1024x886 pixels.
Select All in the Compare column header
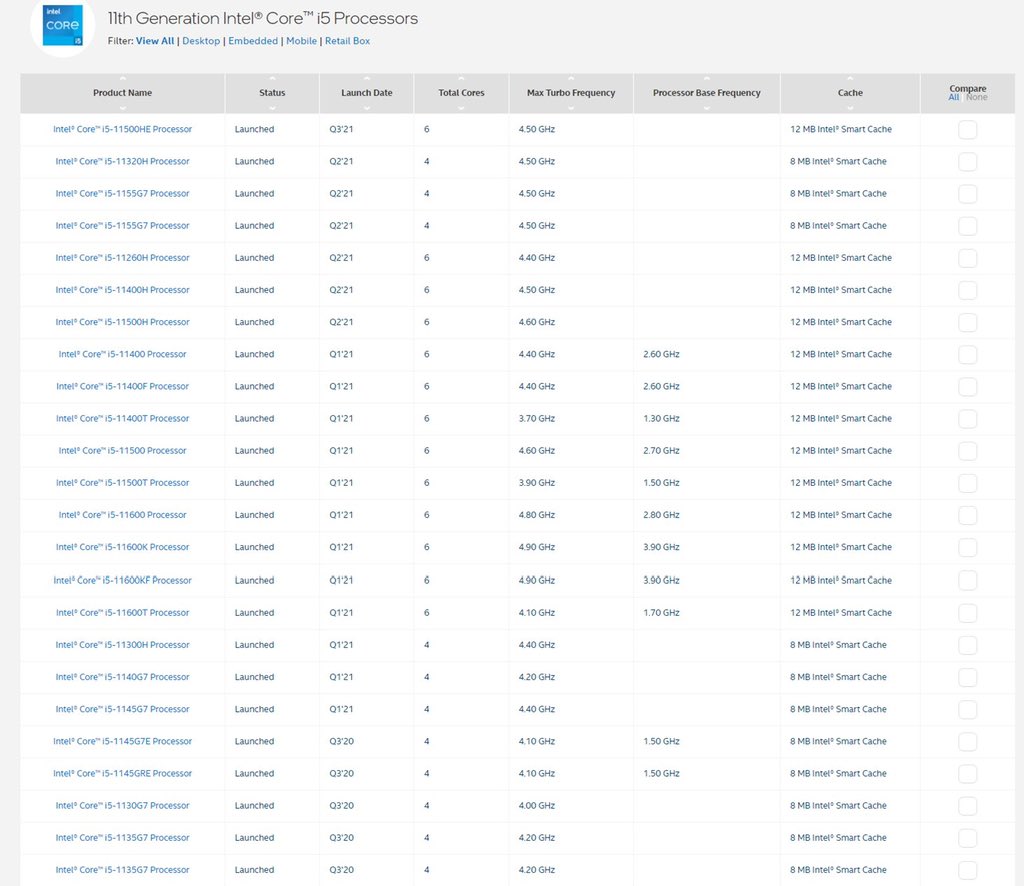pos(953,97)
